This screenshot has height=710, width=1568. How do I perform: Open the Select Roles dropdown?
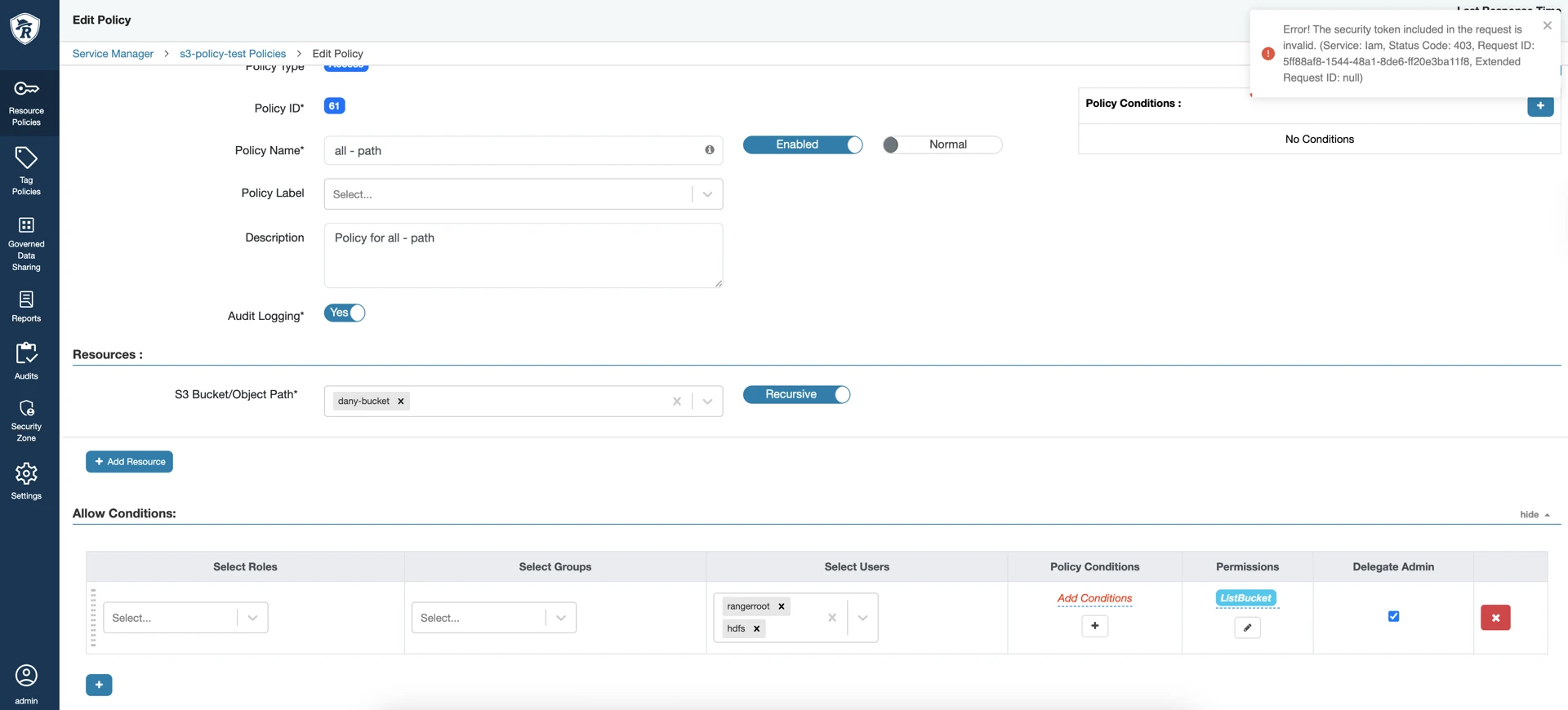click(x=252, y=618)
